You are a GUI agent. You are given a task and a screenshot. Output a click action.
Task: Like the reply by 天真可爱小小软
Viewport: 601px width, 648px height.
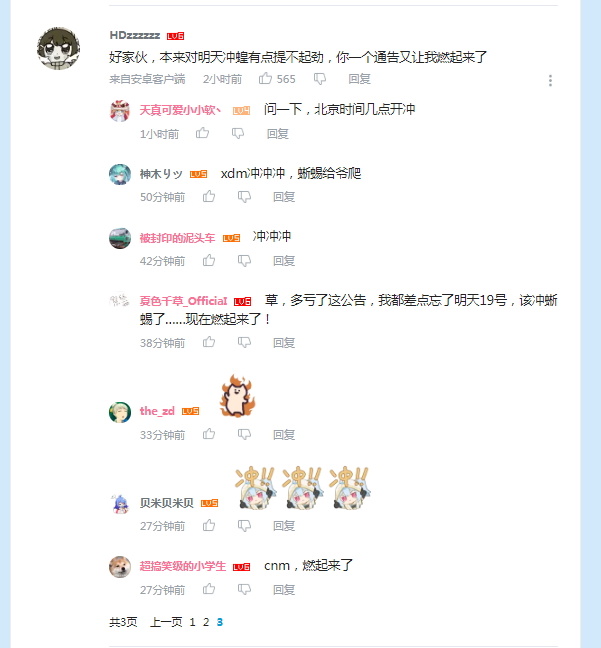tap(202, 133)
